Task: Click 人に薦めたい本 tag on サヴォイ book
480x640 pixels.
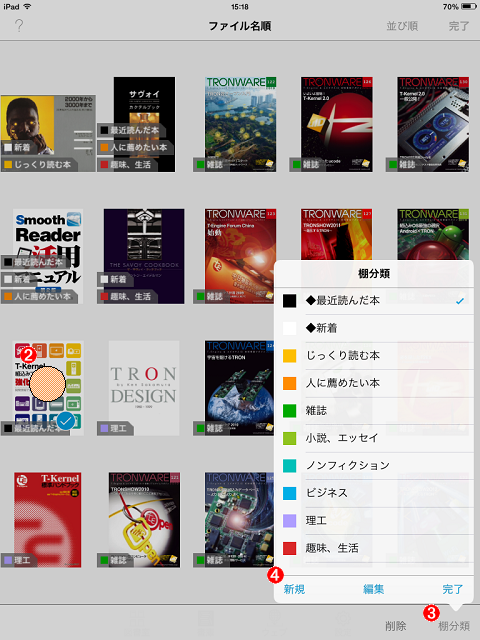Action: [135, 147]
